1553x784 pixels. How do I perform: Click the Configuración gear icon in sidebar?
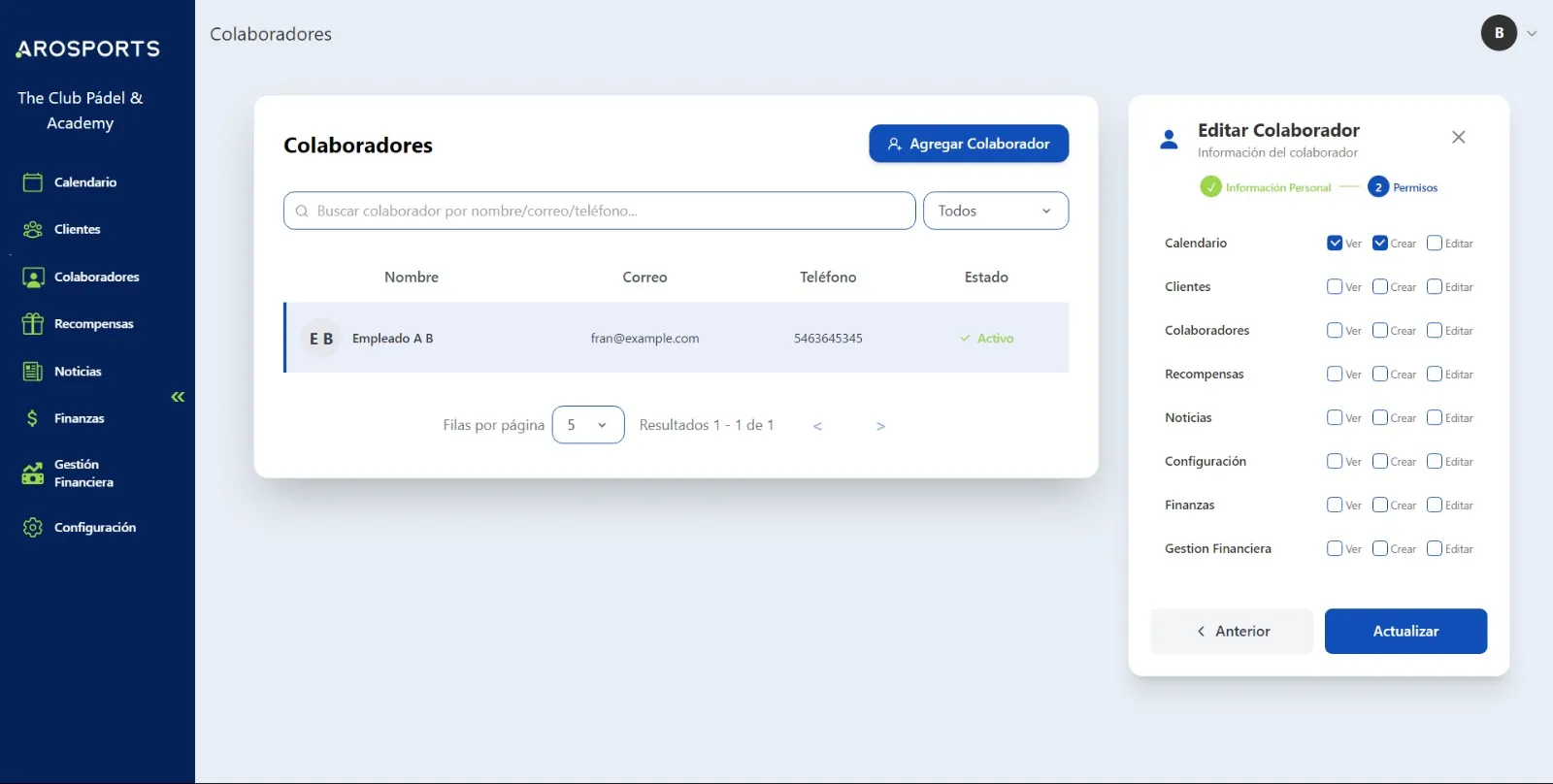33,527
